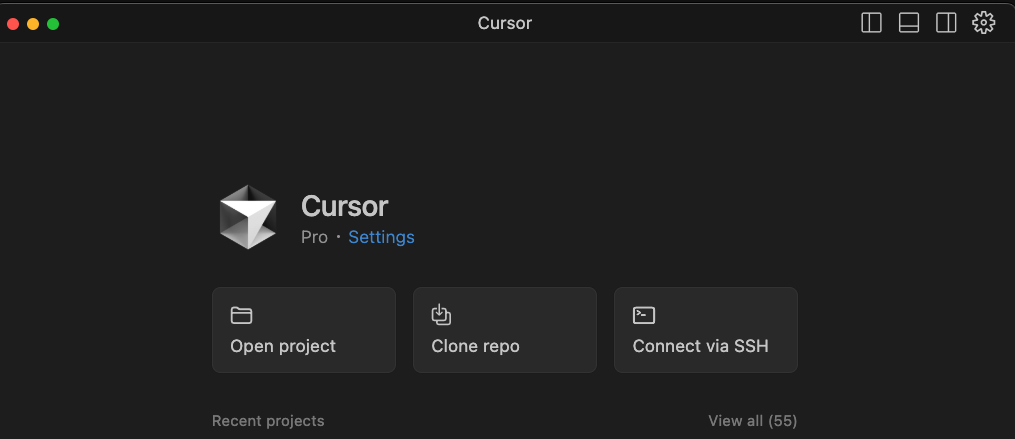Minimize the window with the yellow button

(33, 24)
